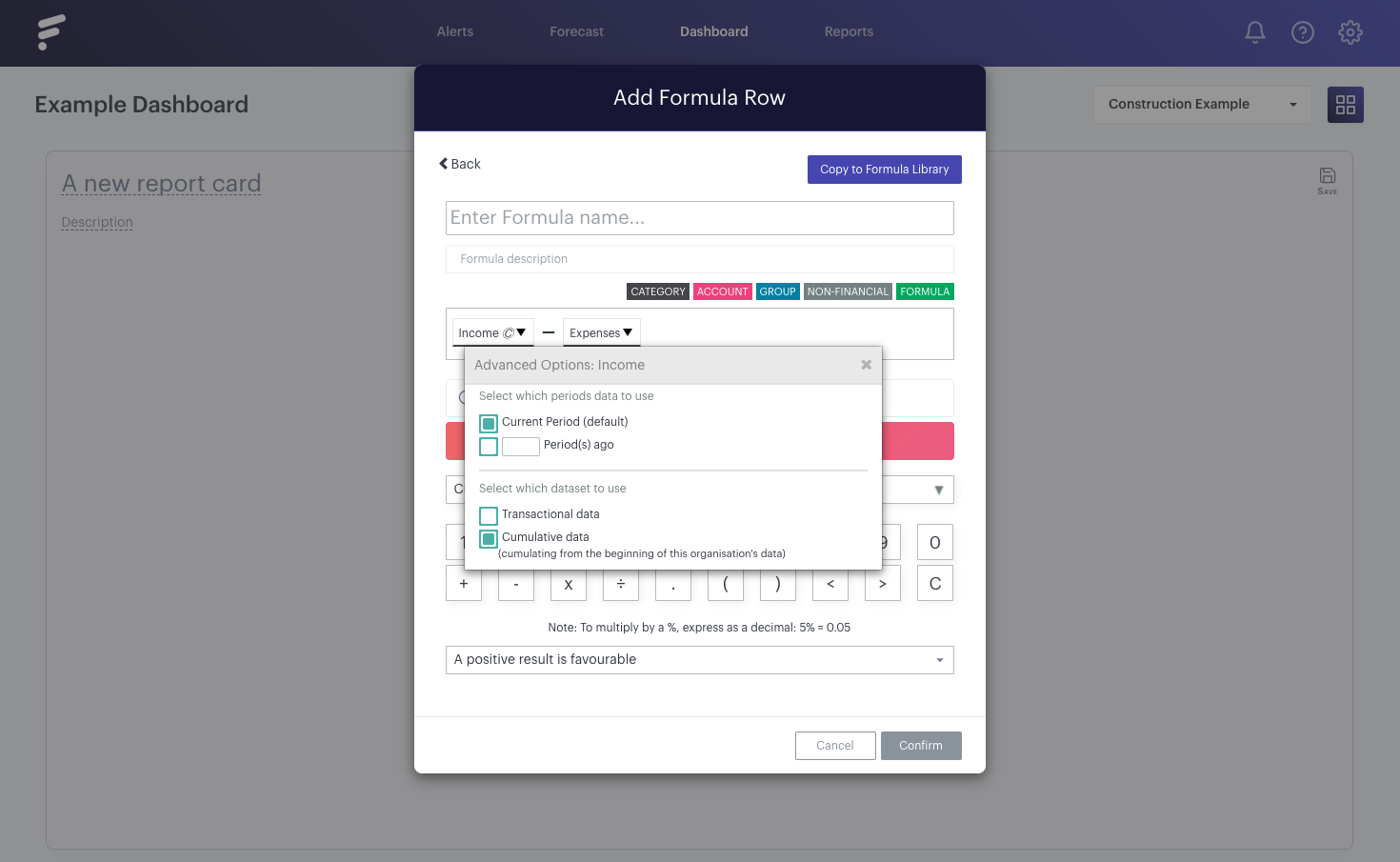
Task: Click the Save floppy disk icon
Action: pyautogui.click(x=1328, y=180)
